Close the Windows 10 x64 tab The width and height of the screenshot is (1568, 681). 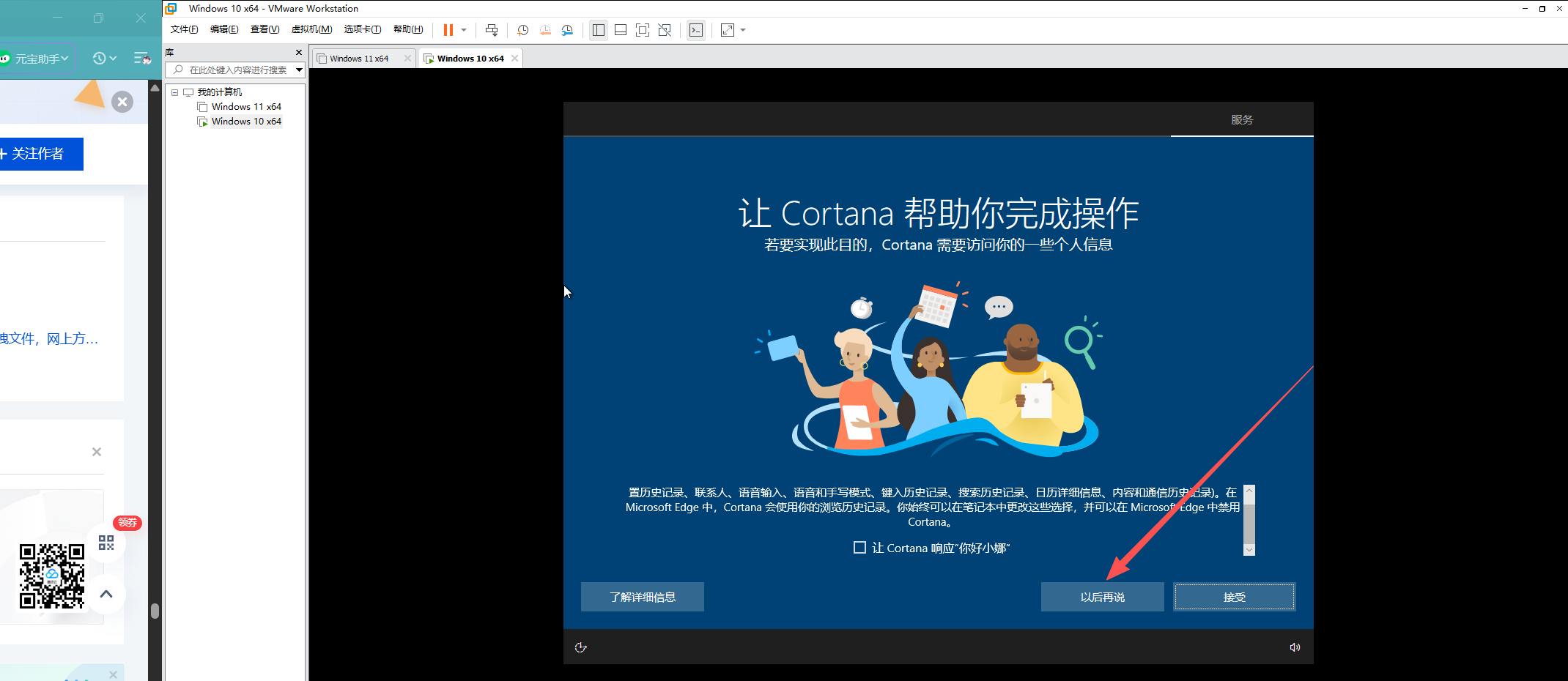tap(514, 59)
